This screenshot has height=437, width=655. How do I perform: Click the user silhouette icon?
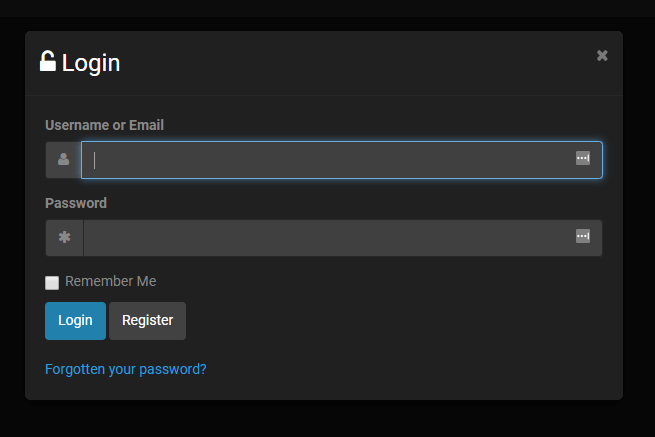[x=64, y=160]
